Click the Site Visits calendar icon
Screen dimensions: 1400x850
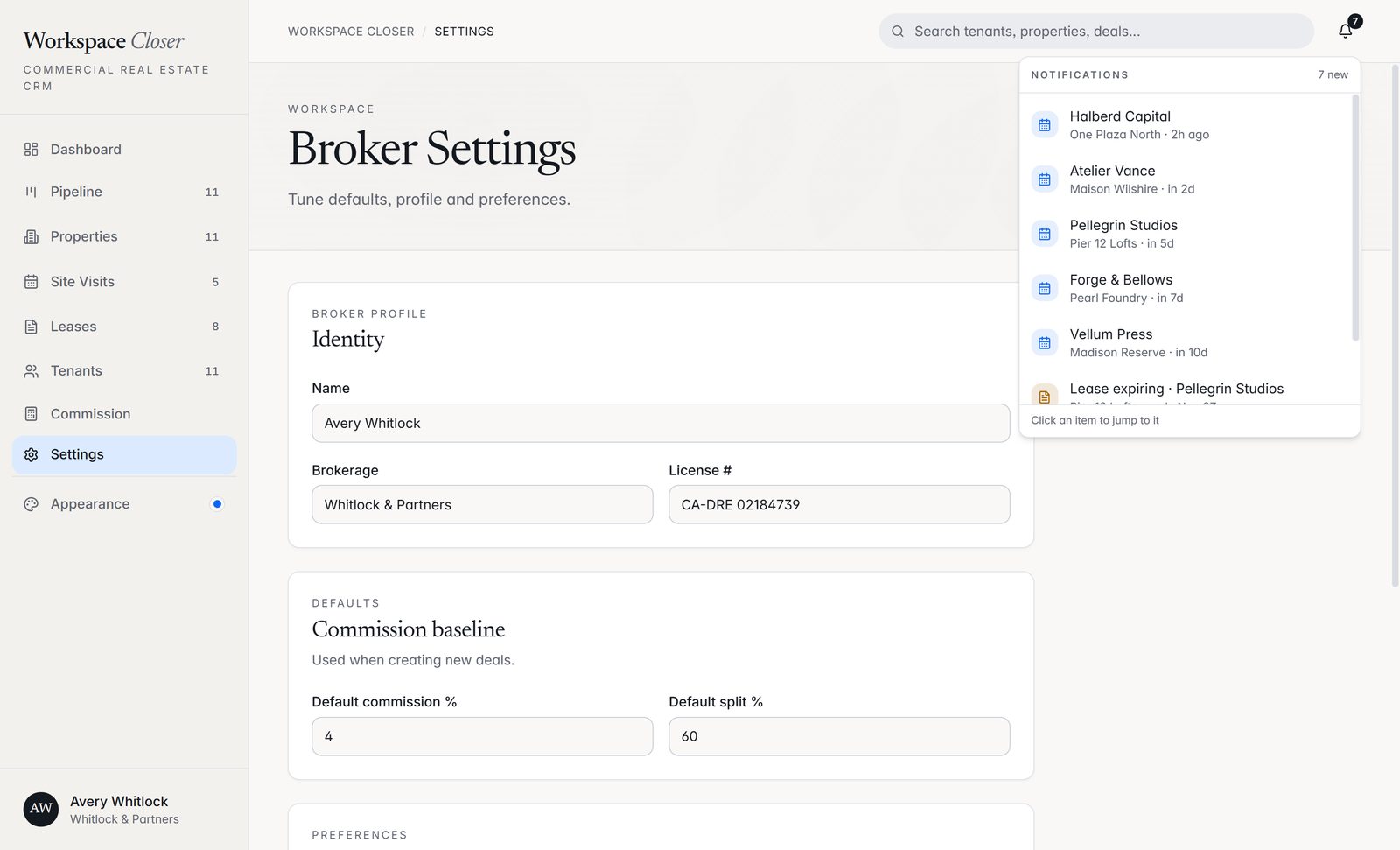[x=31, y=282]
